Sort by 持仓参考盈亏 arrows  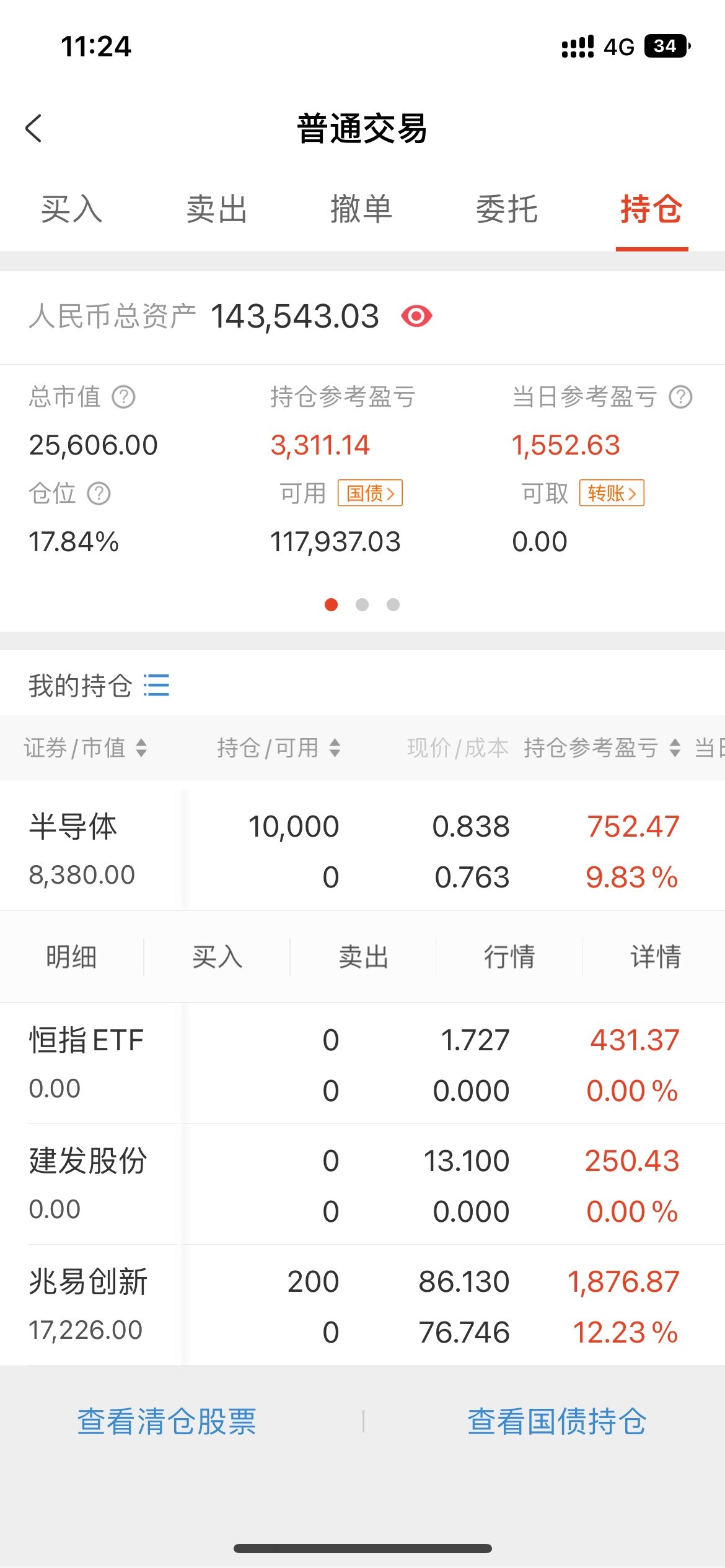[x=675, y=747]
